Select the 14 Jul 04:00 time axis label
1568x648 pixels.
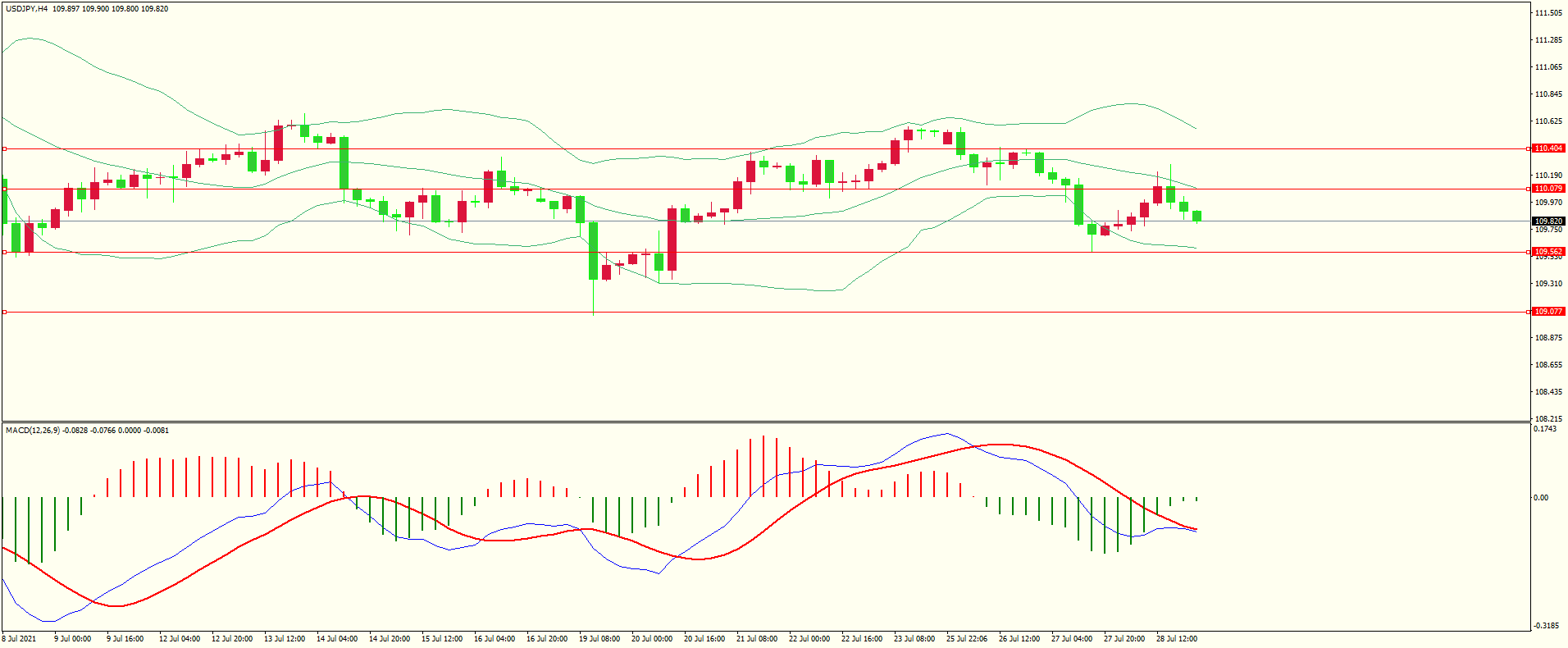point(337,639)
